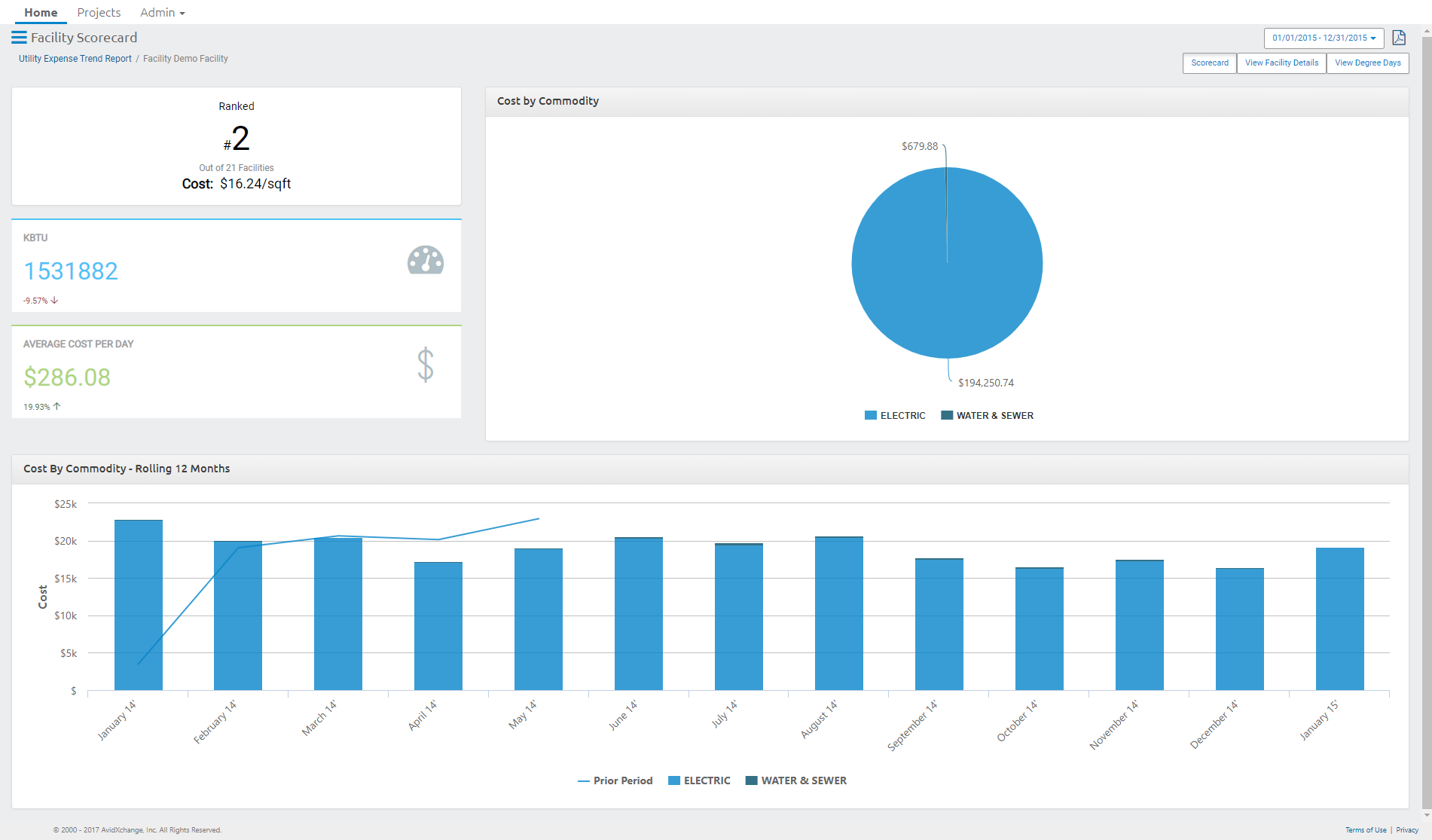The width and height of the screenshot is (1432, 840).
Task: Click the blue ELECTRIC pie slice
Action: (947, 264)
